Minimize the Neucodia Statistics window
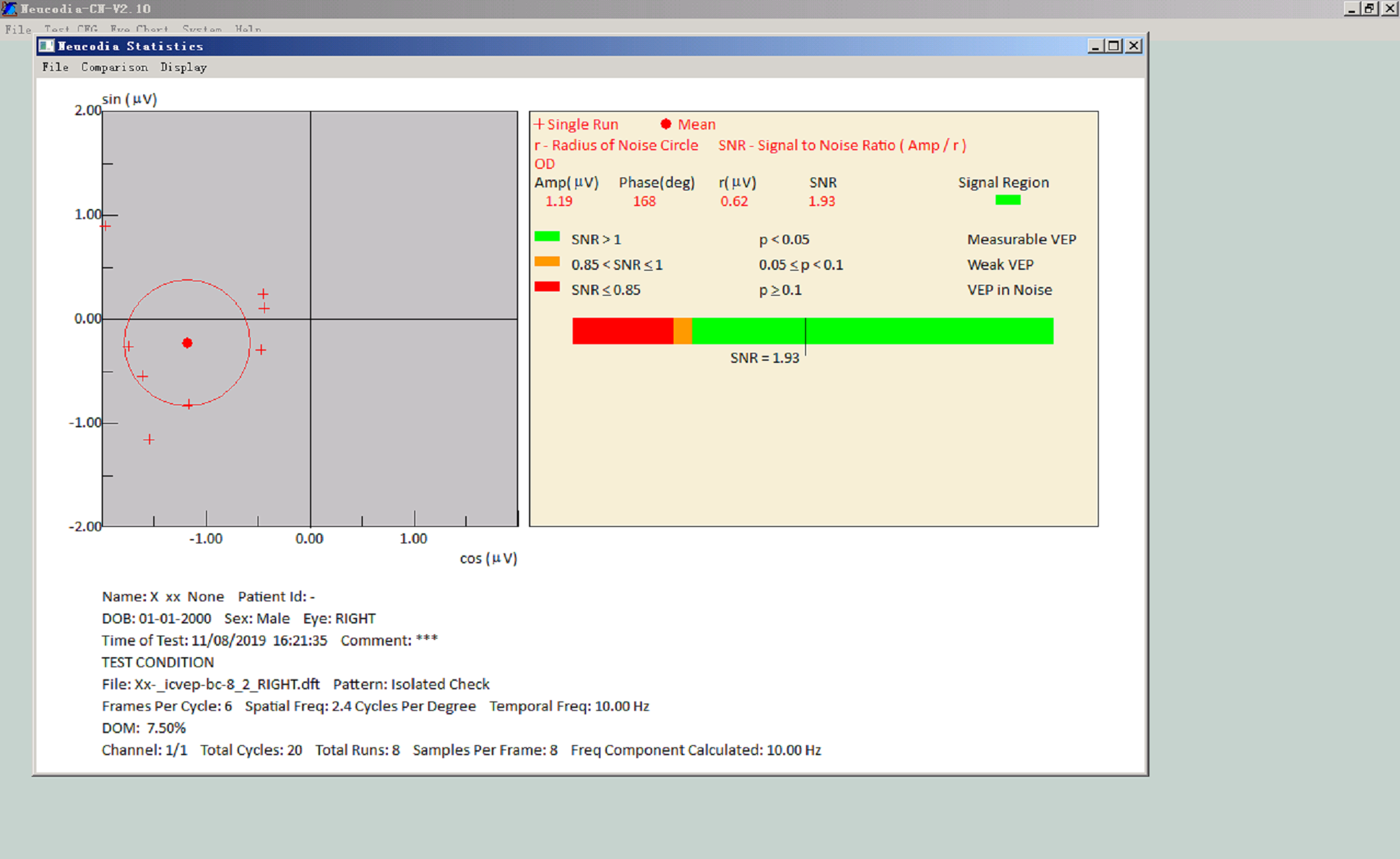Image resolution: width=1400 pixels, height=859 pixels. pyautogui.click(x=1095, y=46)
